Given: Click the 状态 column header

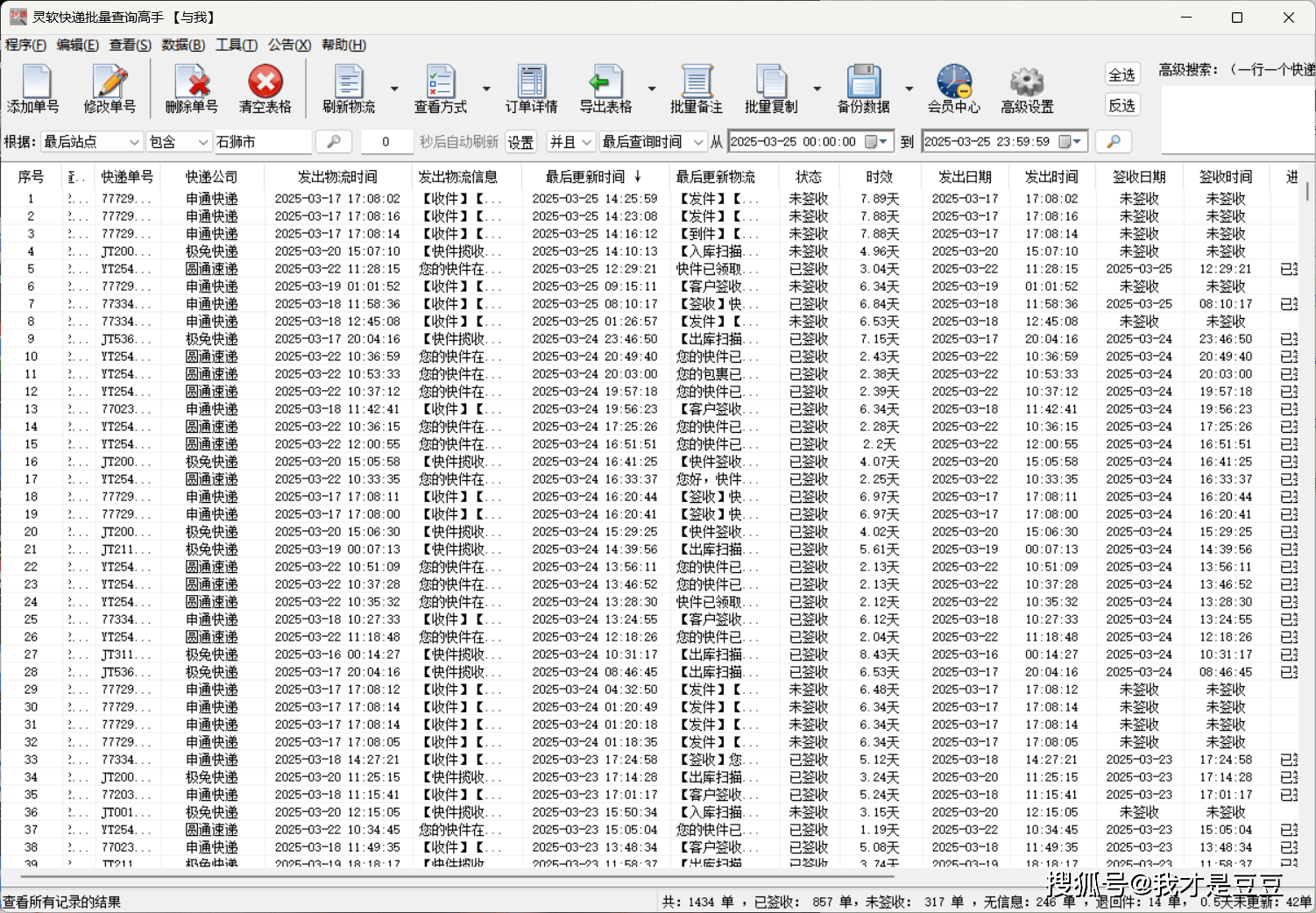Looking at the screenshot, I should point(808,177).
